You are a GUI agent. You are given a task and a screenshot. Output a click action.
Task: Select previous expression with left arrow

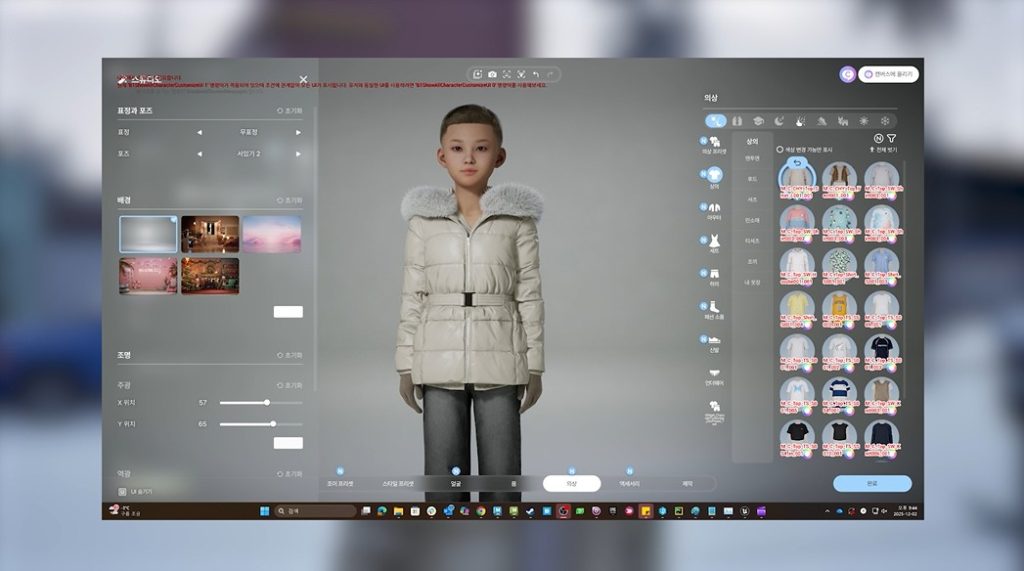pos(199,133)
